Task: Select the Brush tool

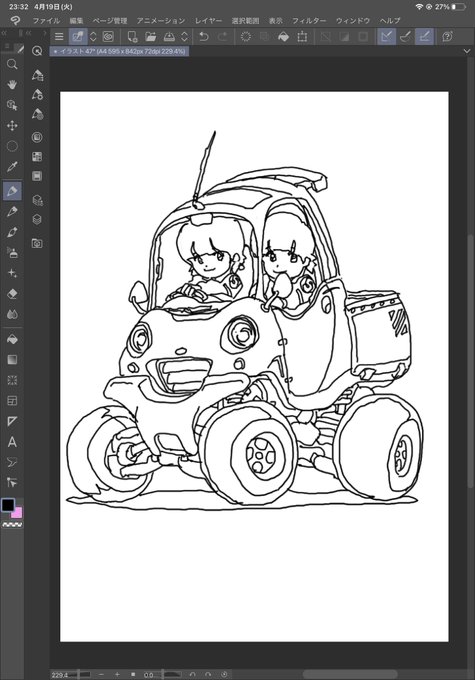Action: click(x=12, y=232)
